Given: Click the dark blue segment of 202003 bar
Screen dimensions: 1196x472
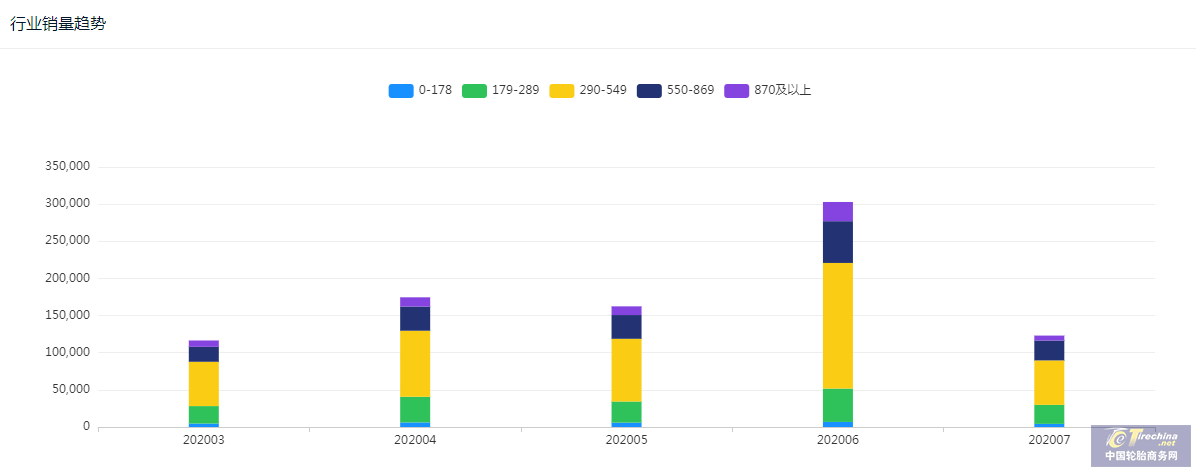Looking at the screenshot, I should pyautogui.click(x=204, y=354).
